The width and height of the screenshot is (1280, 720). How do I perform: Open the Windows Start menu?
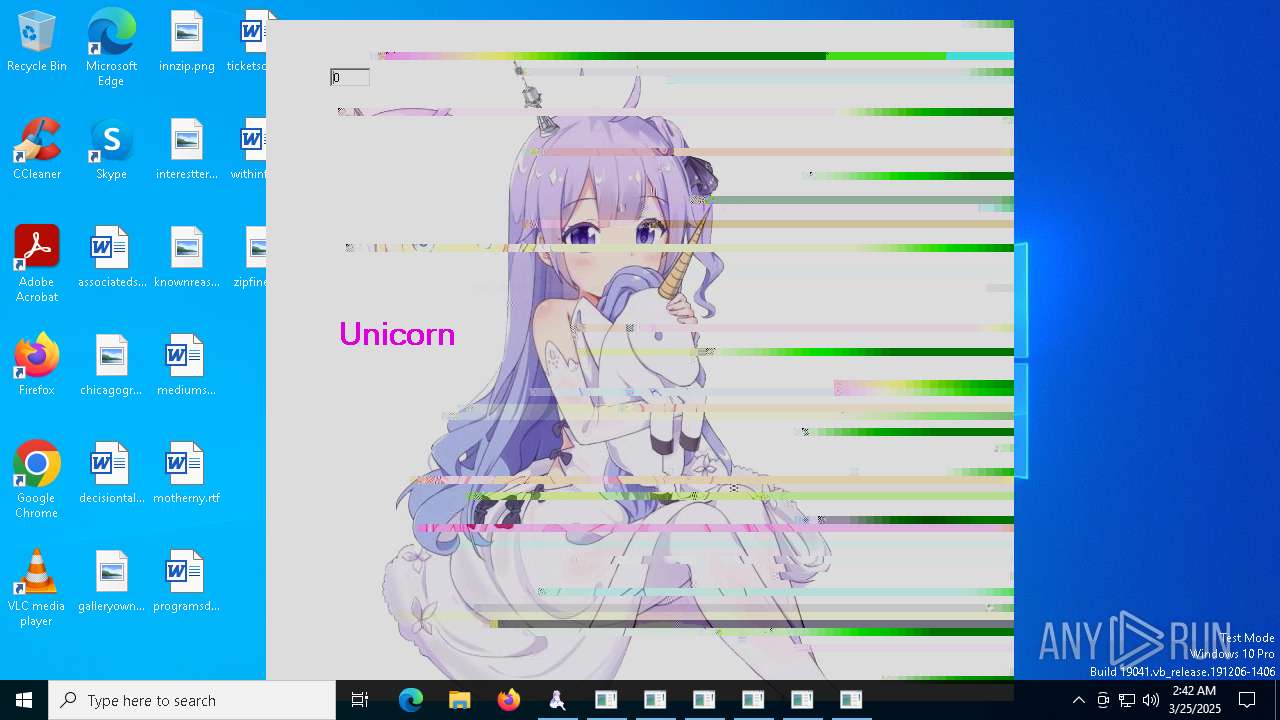coord(24,700)
